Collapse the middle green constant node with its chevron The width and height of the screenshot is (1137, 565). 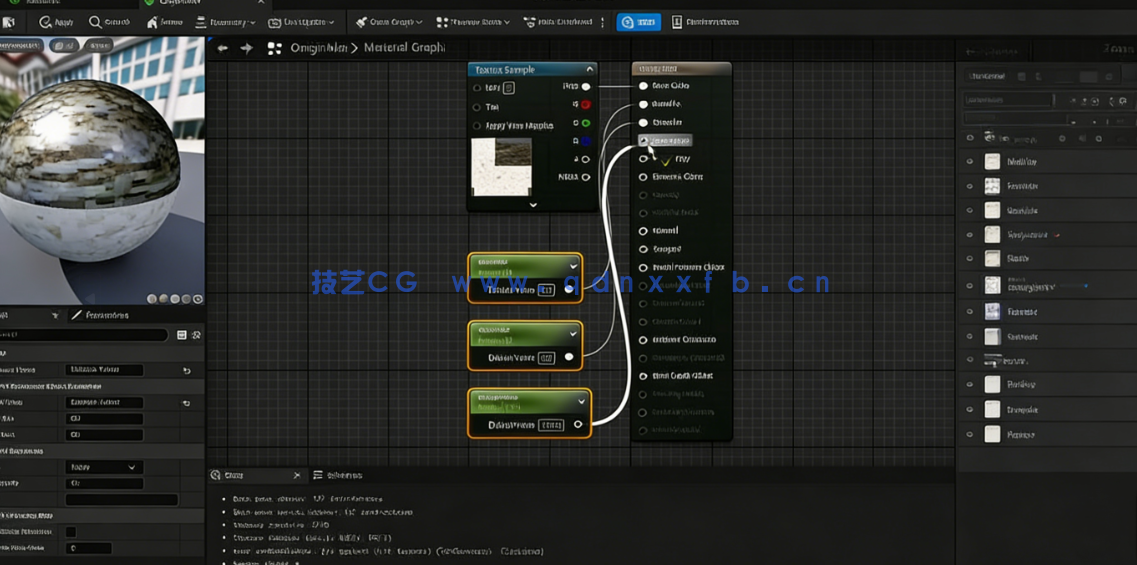click(x=574, y=334)
